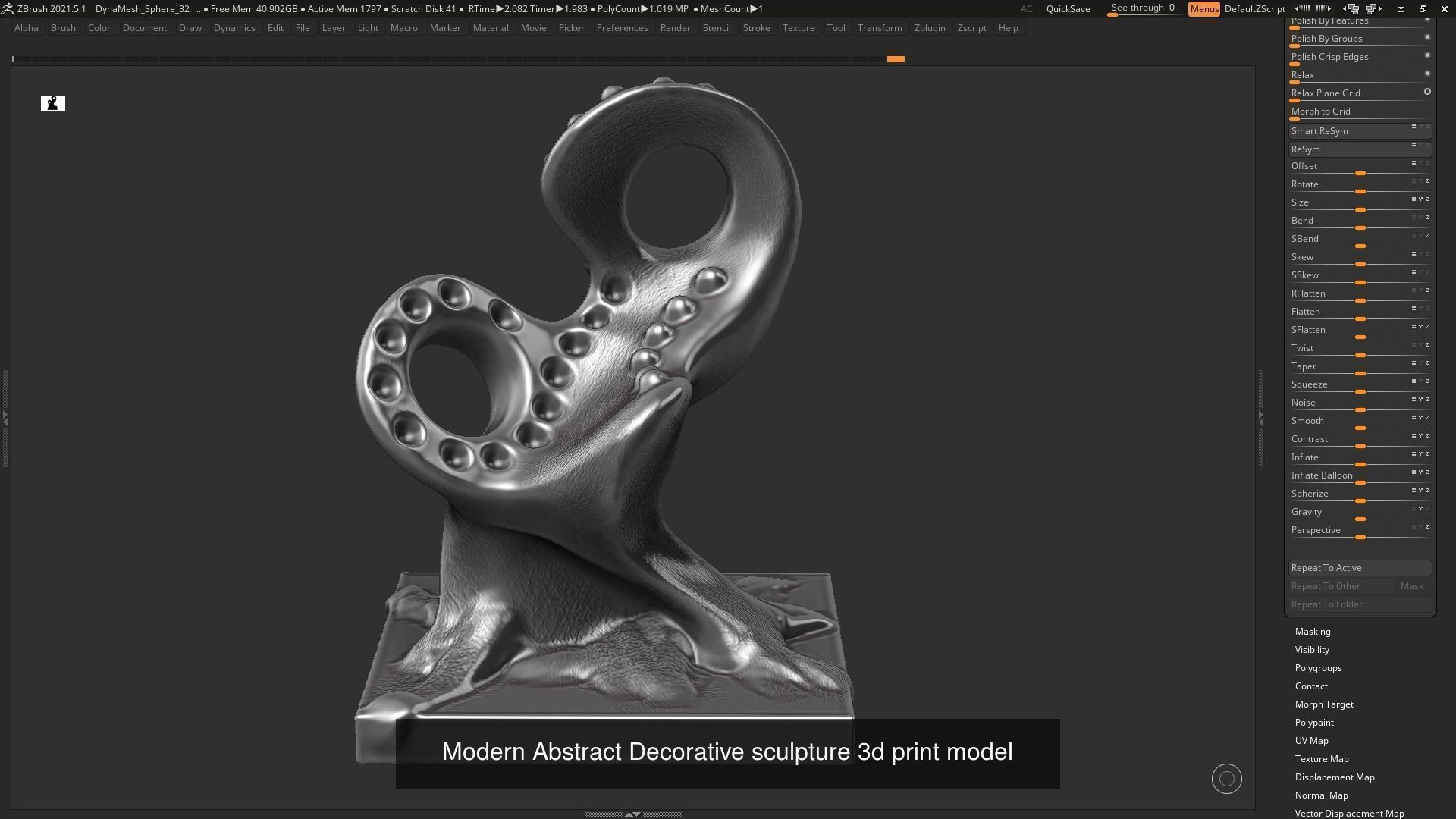Image resolution: width=1456 pixels, height=819 pixels.
Task: Click the orange timeline marker above canvas
Action: (x=896, y=58)
